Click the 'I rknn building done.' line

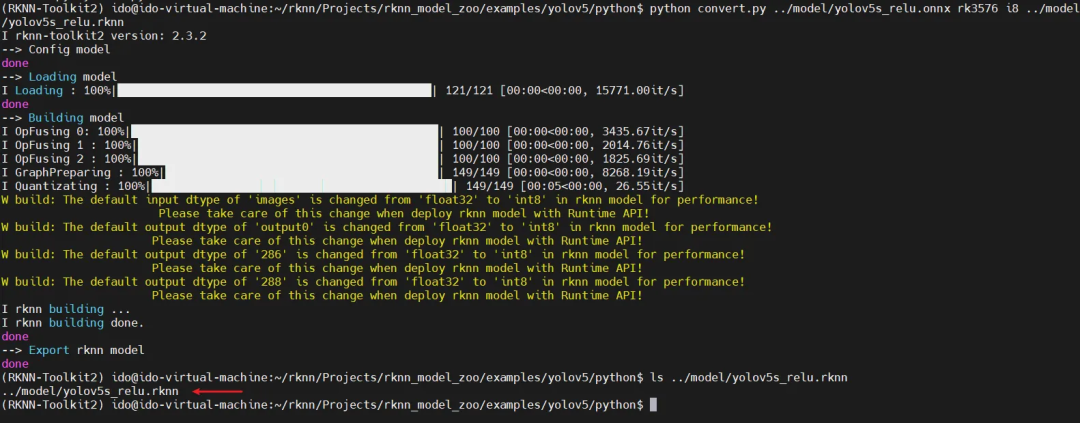point(73,322)
